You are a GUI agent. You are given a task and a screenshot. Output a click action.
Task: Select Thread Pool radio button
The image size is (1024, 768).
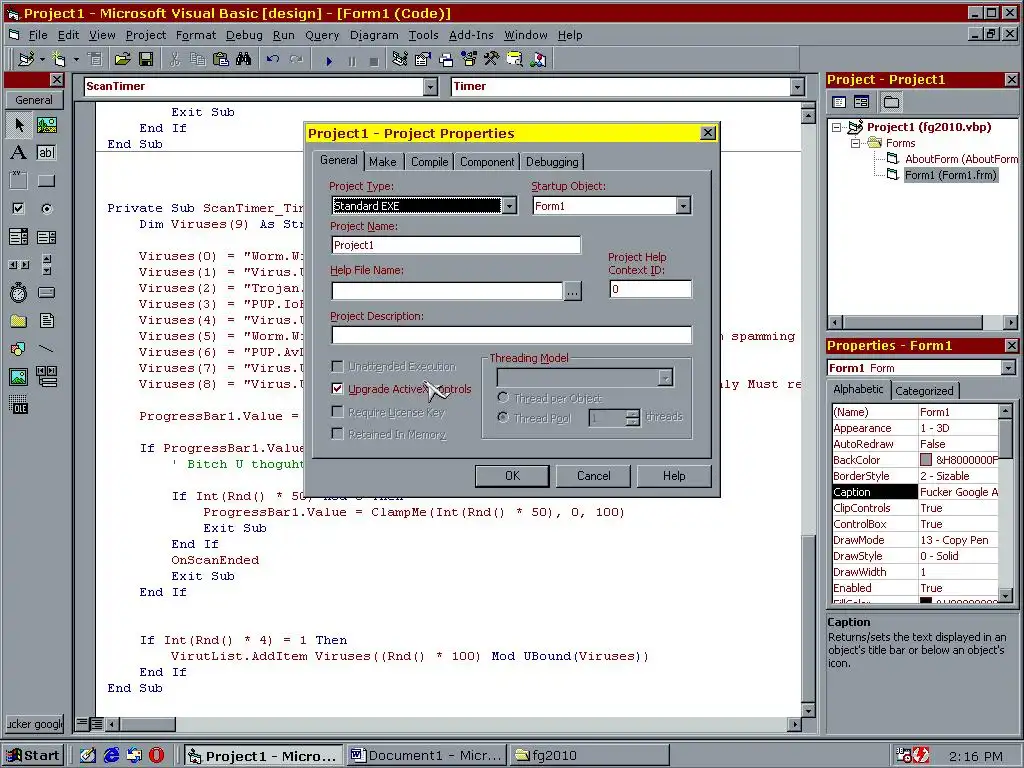click(x=503, y=417)
